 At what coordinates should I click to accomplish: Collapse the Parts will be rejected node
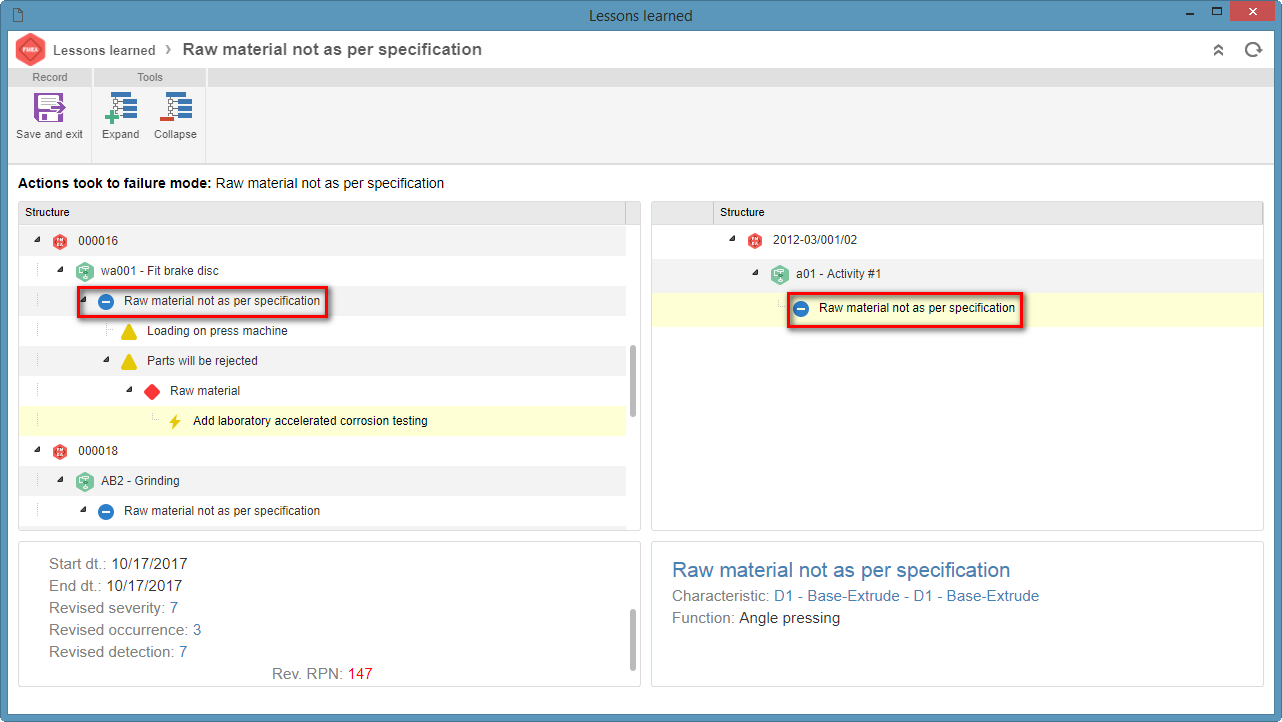click(x=107, y=360)
